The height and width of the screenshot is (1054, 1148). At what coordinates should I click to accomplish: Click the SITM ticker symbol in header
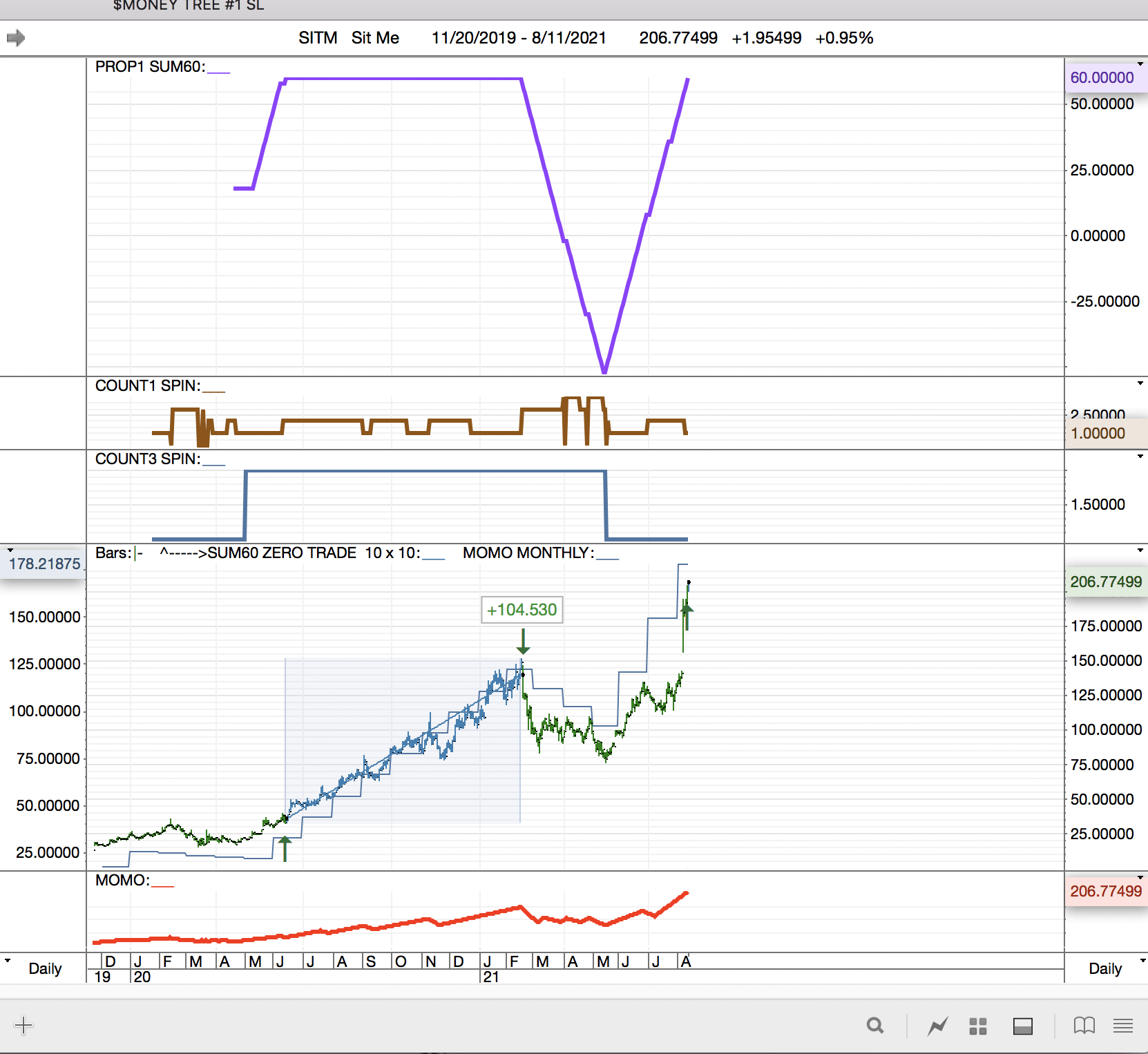click(318, 38)
